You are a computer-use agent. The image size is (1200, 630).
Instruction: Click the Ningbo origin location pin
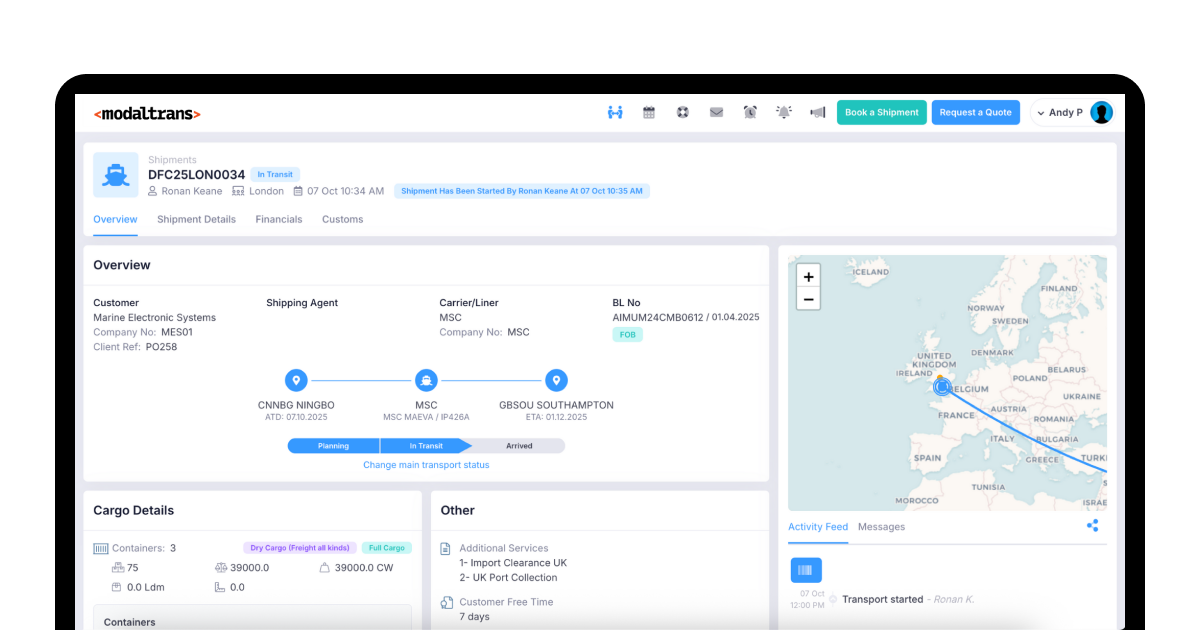[x=296, y=380]
